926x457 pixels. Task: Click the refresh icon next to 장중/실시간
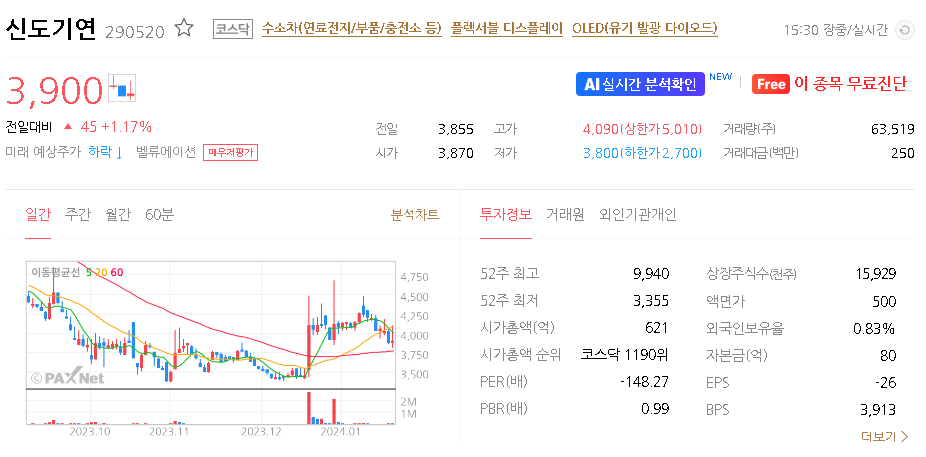click(904, 30)
